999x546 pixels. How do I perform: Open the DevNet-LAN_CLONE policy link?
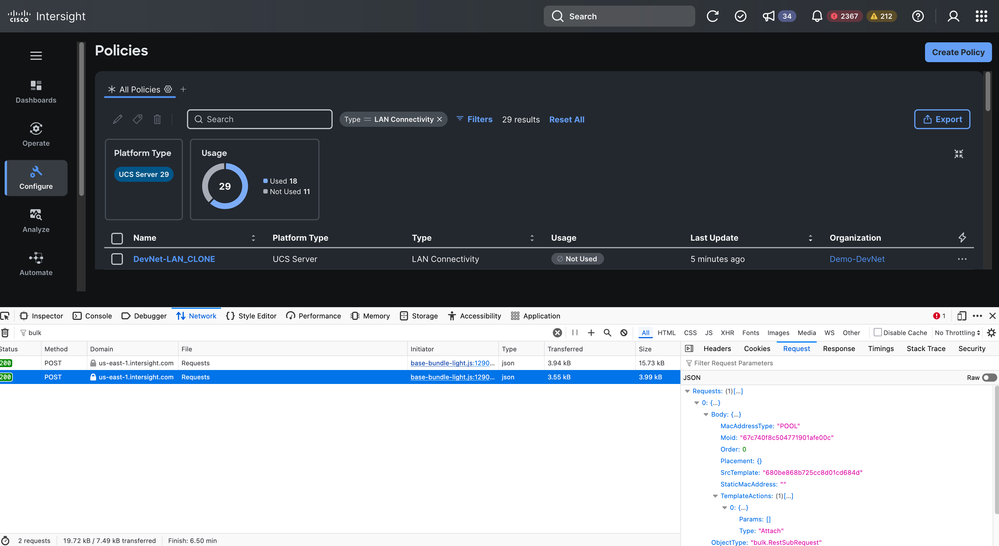(174, 259)
